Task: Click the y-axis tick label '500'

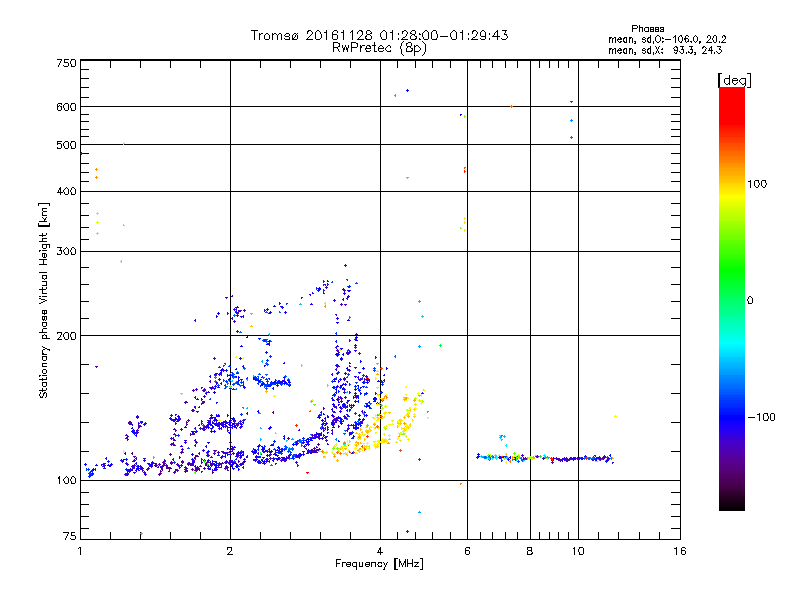Action: [66, 145]
